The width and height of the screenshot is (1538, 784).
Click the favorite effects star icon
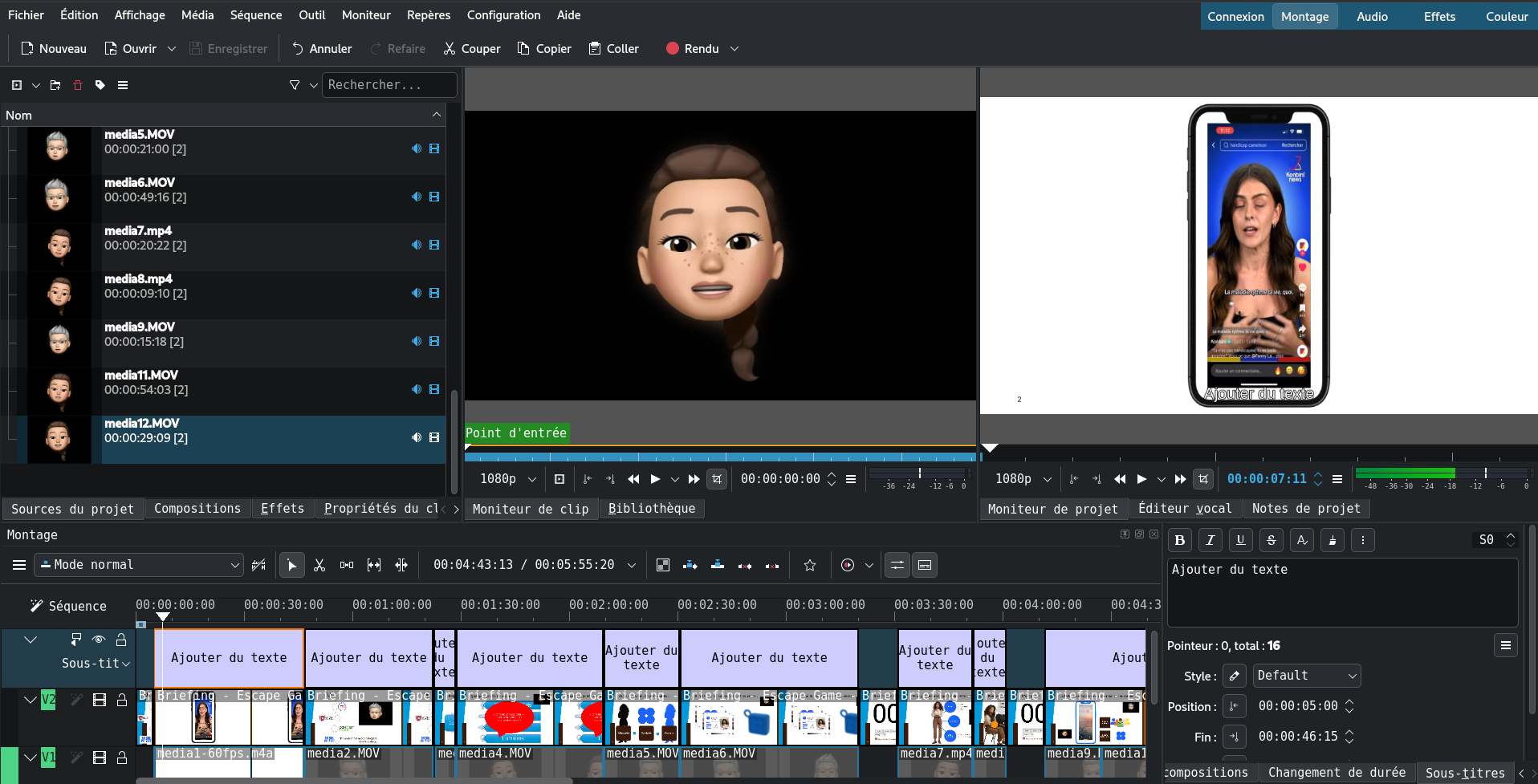click(x=810, y=565)
